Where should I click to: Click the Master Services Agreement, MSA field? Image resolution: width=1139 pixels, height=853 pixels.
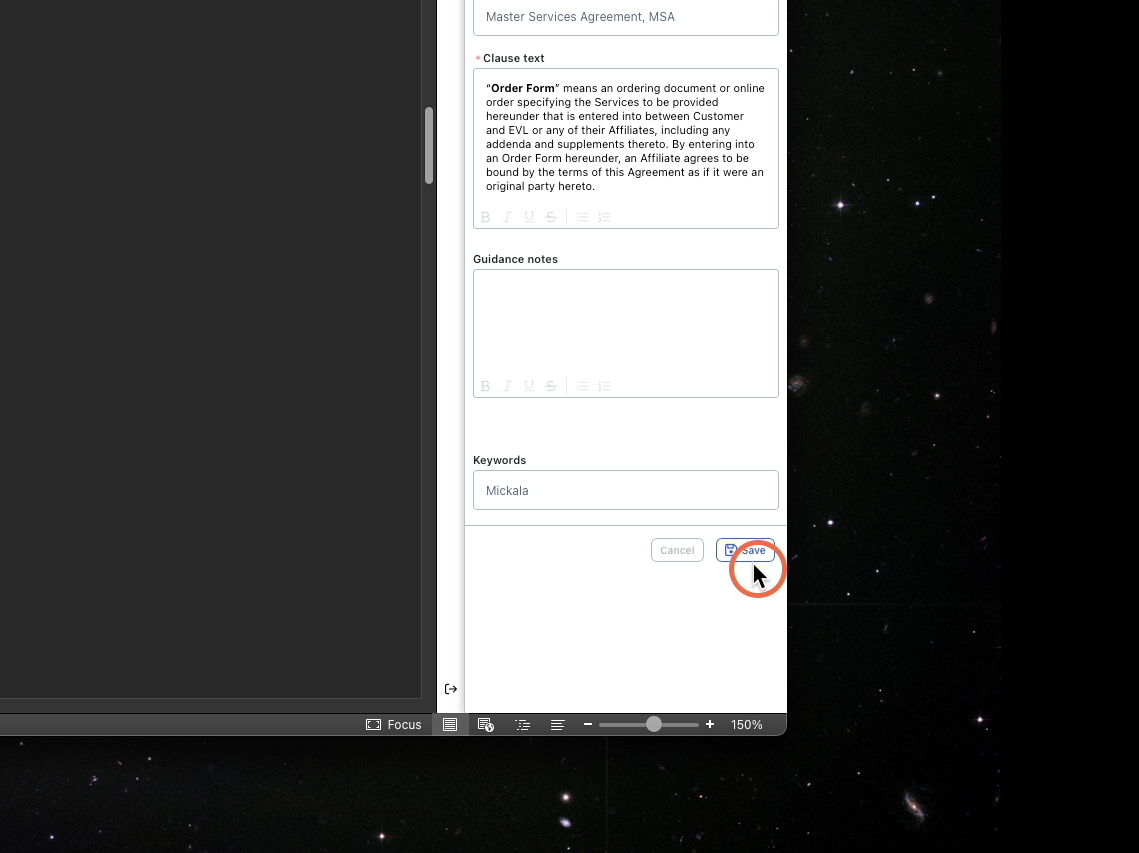tap(625, 17)
